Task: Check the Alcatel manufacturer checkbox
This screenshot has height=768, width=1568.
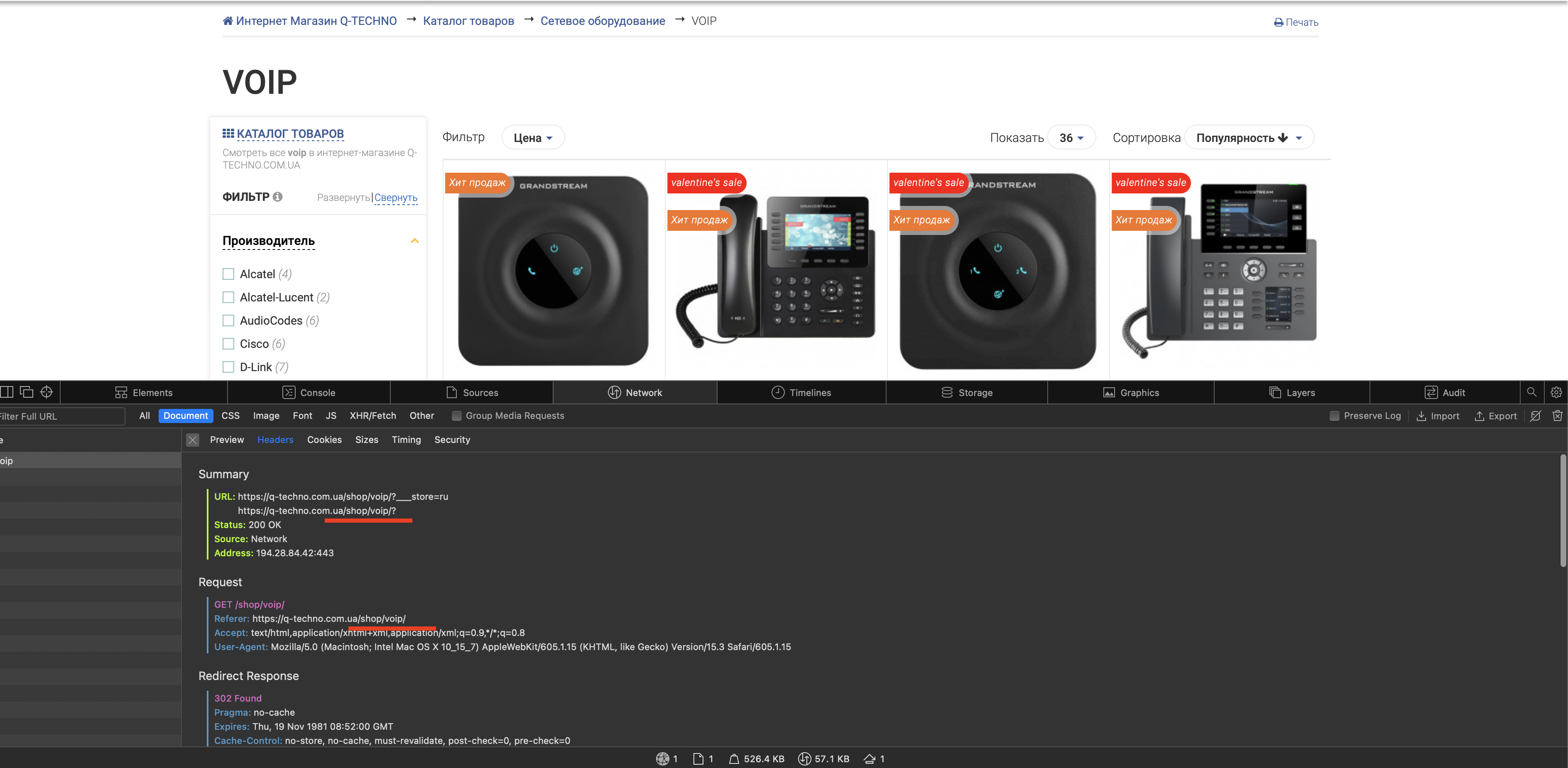Action: [x=228, y=274]
